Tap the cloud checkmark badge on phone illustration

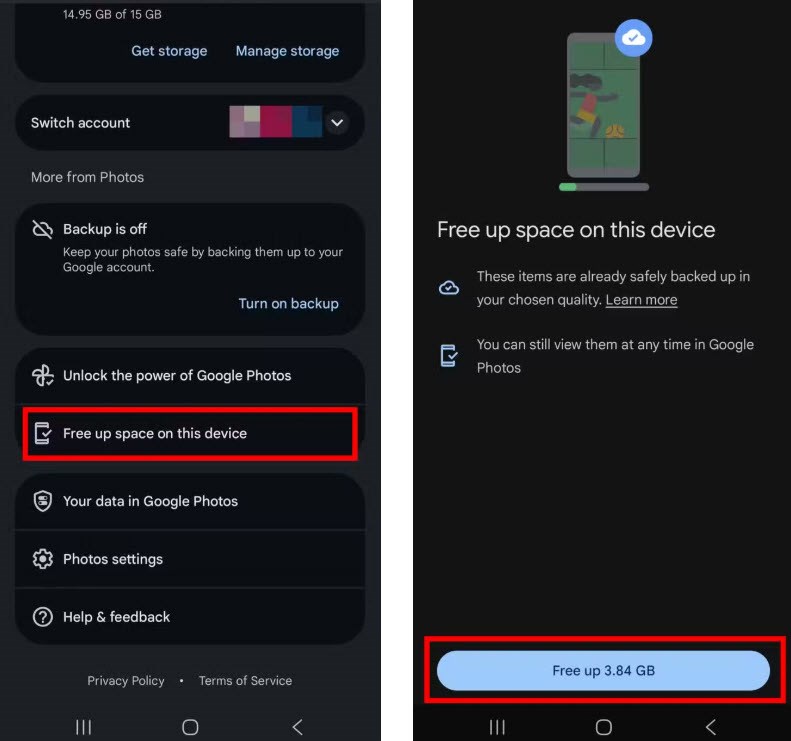634,38
